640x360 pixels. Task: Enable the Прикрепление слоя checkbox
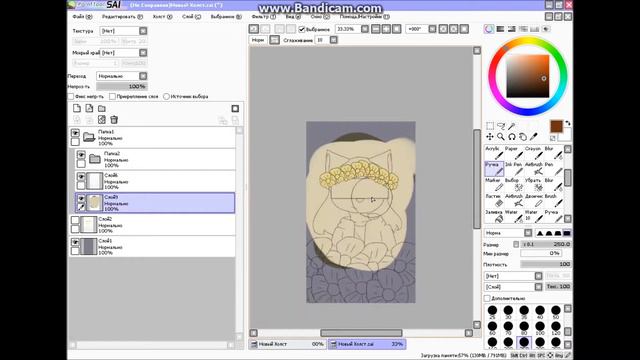pyautogui.click(x=112, y=96)
